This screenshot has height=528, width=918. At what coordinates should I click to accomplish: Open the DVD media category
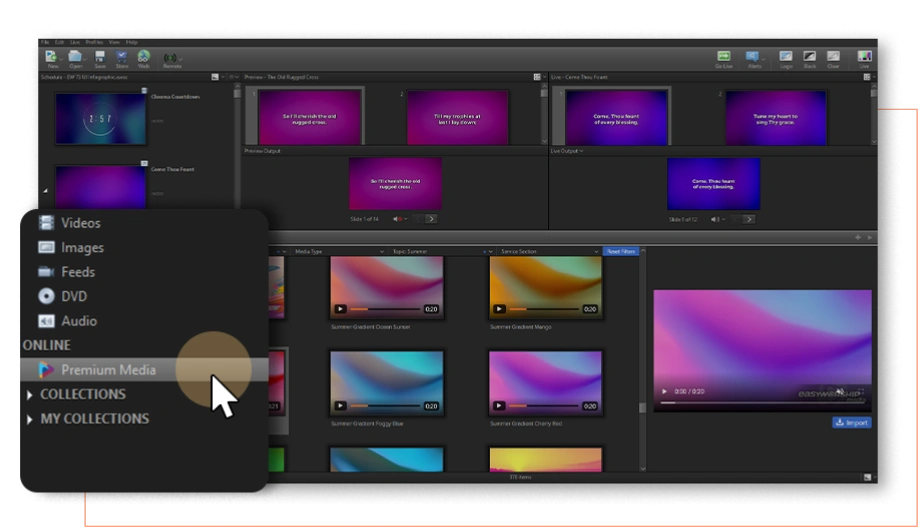tap(73, 296)
